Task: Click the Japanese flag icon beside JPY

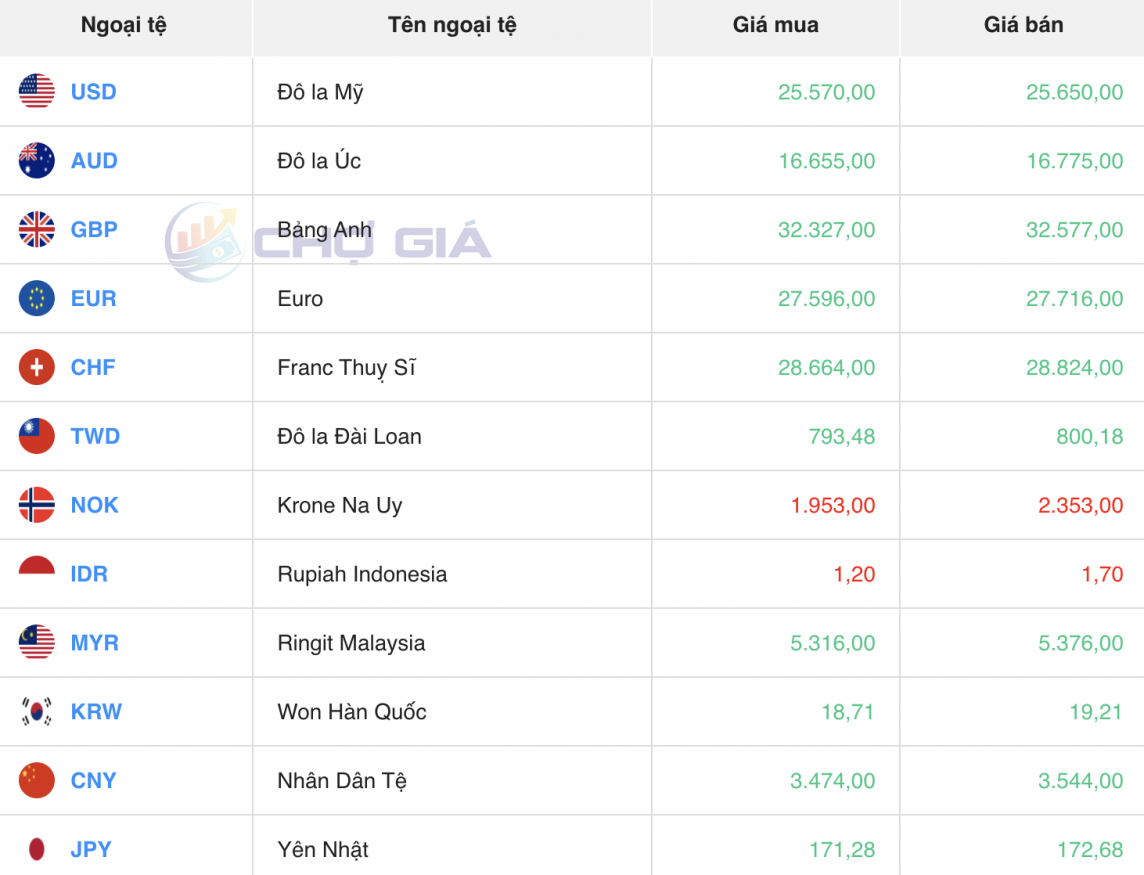Action: tap(36, 849)
